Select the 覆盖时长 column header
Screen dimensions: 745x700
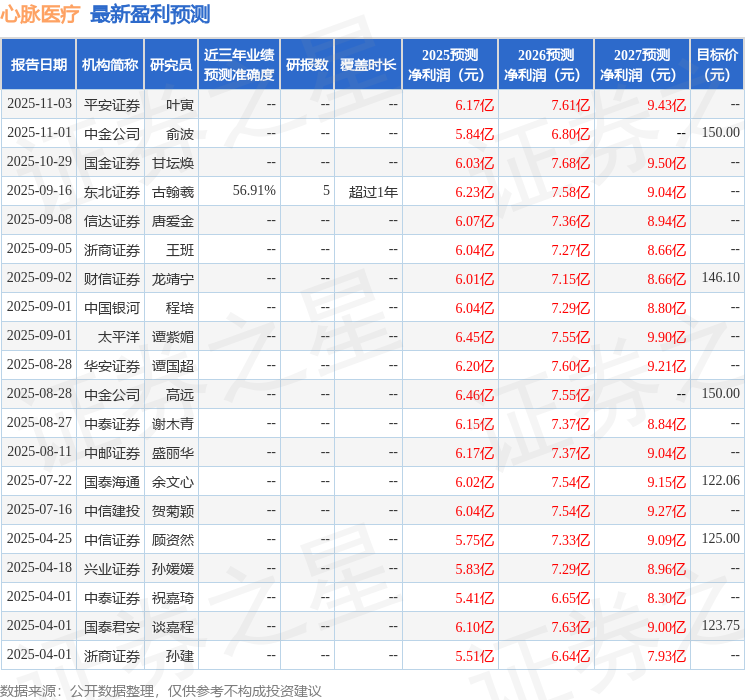click(x=367, y=65)
